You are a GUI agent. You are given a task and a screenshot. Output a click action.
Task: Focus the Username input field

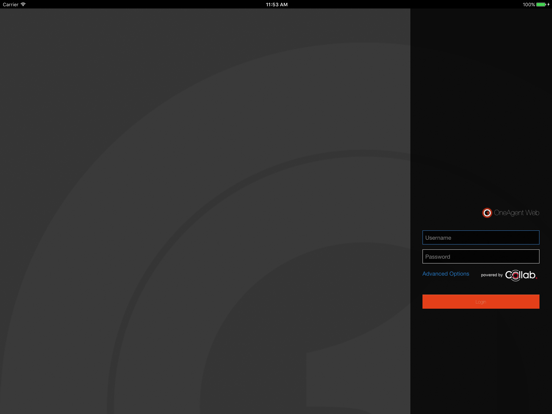click(481, 238)
